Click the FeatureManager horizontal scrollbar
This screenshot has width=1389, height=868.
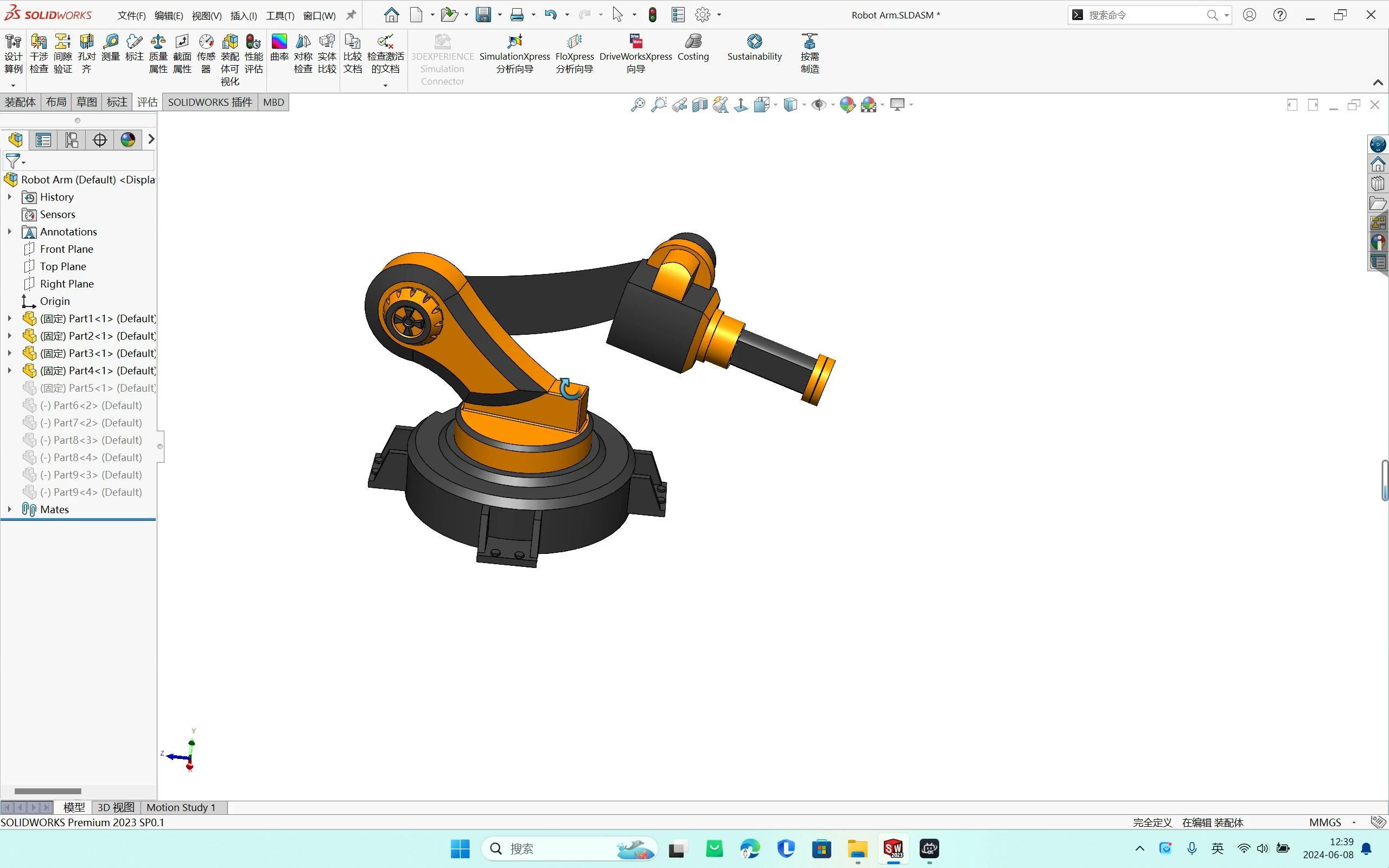[x=48, y=791]
